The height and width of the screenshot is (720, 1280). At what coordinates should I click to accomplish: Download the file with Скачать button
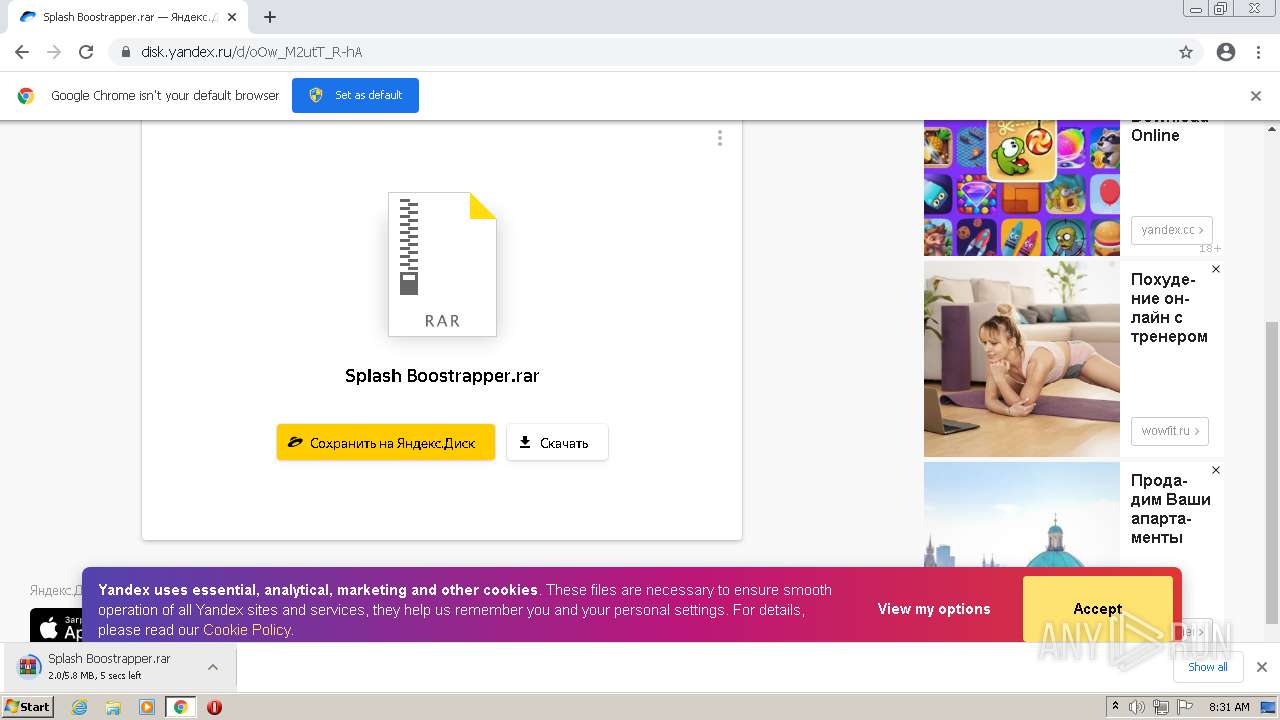(x=557, y=442)
